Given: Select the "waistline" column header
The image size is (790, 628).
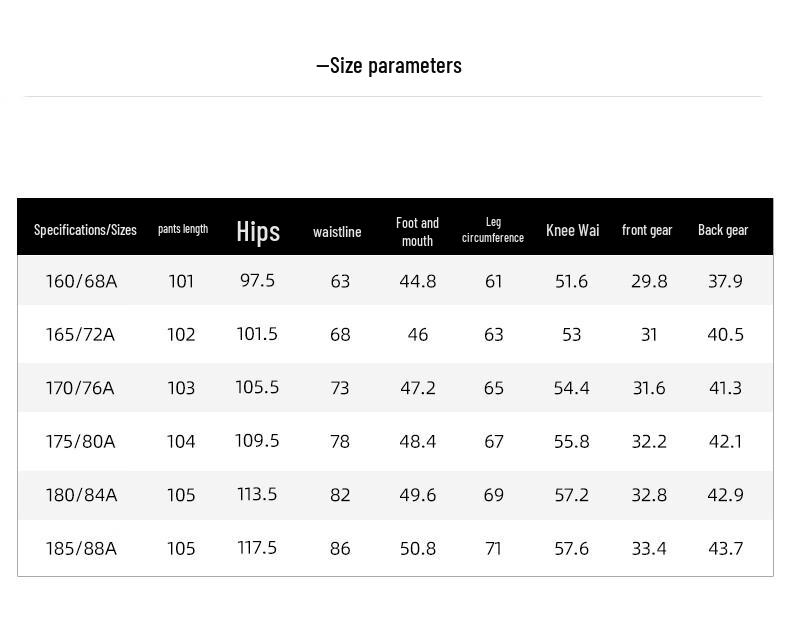Looking at the screenshot, I should click(x=337, y=232).
